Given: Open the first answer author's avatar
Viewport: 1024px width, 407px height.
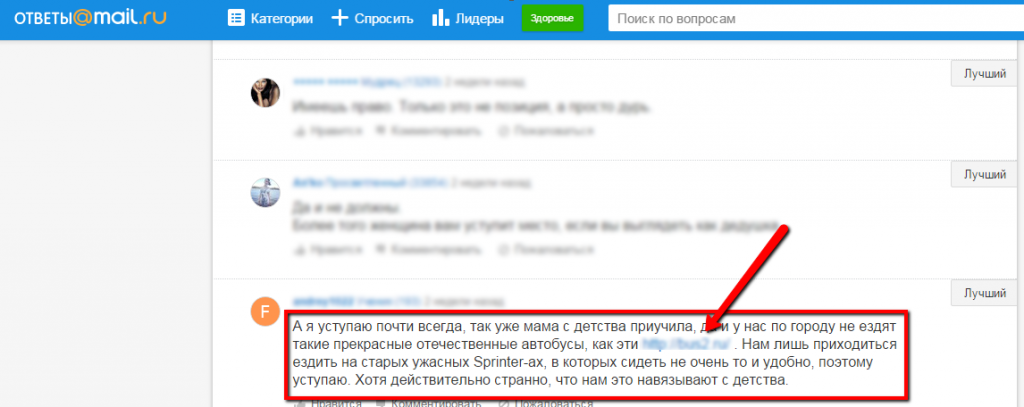Looking at the screenshot, I should coord(265,92).
